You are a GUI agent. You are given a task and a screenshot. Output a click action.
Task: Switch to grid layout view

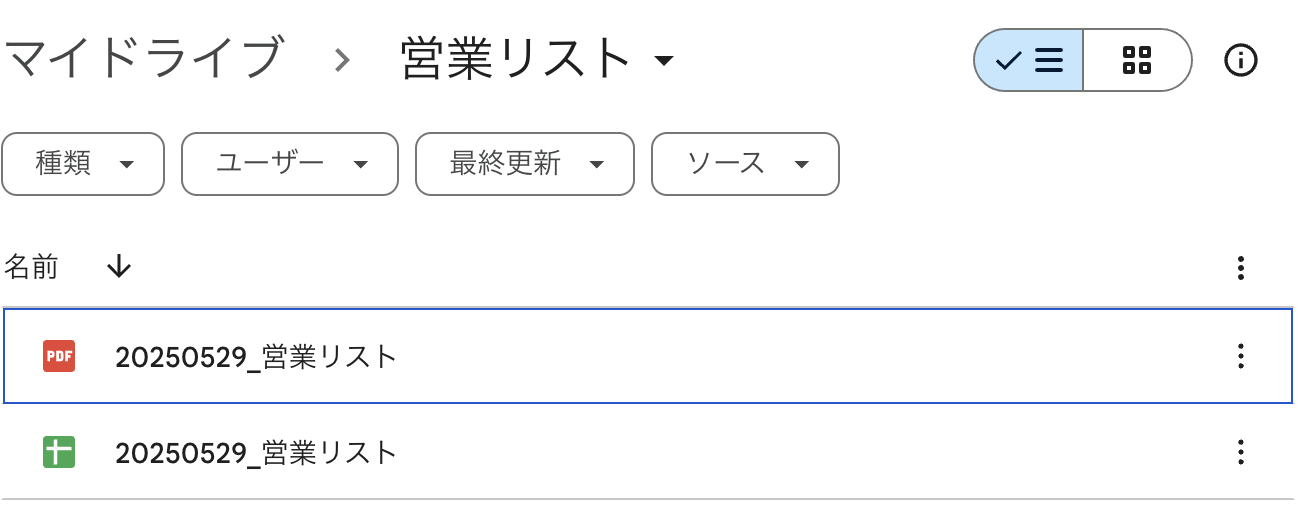[1137, 60]
